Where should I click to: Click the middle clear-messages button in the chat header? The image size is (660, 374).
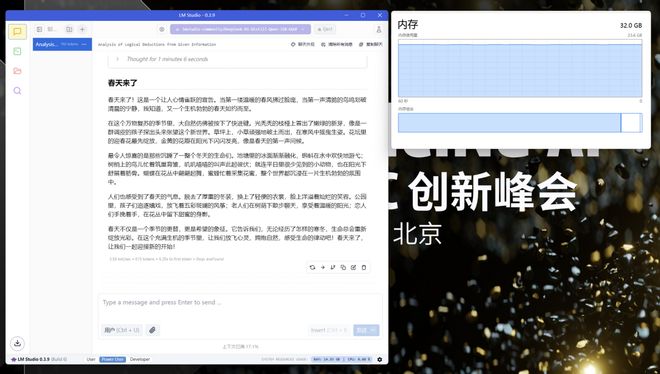pyautogui.click(x=336, y=44)
